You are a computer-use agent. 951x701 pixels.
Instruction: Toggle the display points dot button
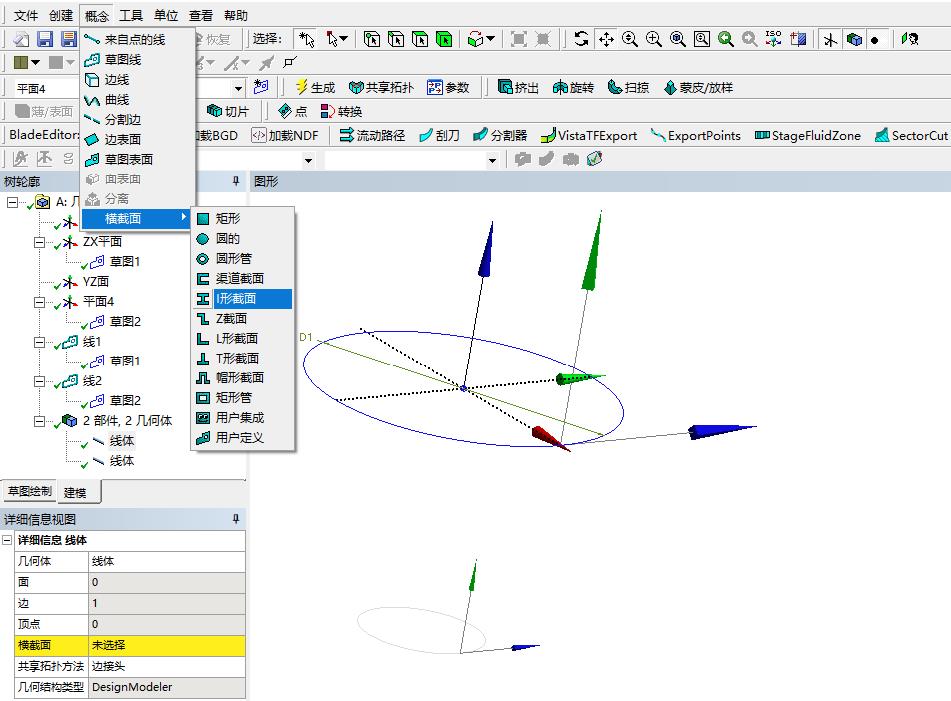(875, 39)
